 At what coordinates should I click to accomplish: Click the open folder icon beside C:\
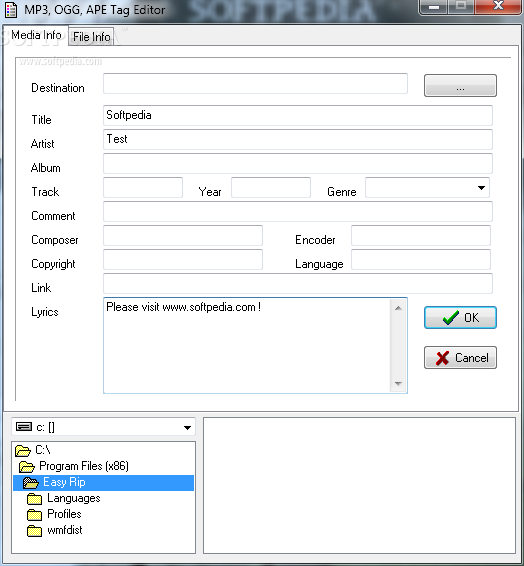pos(23,451)
